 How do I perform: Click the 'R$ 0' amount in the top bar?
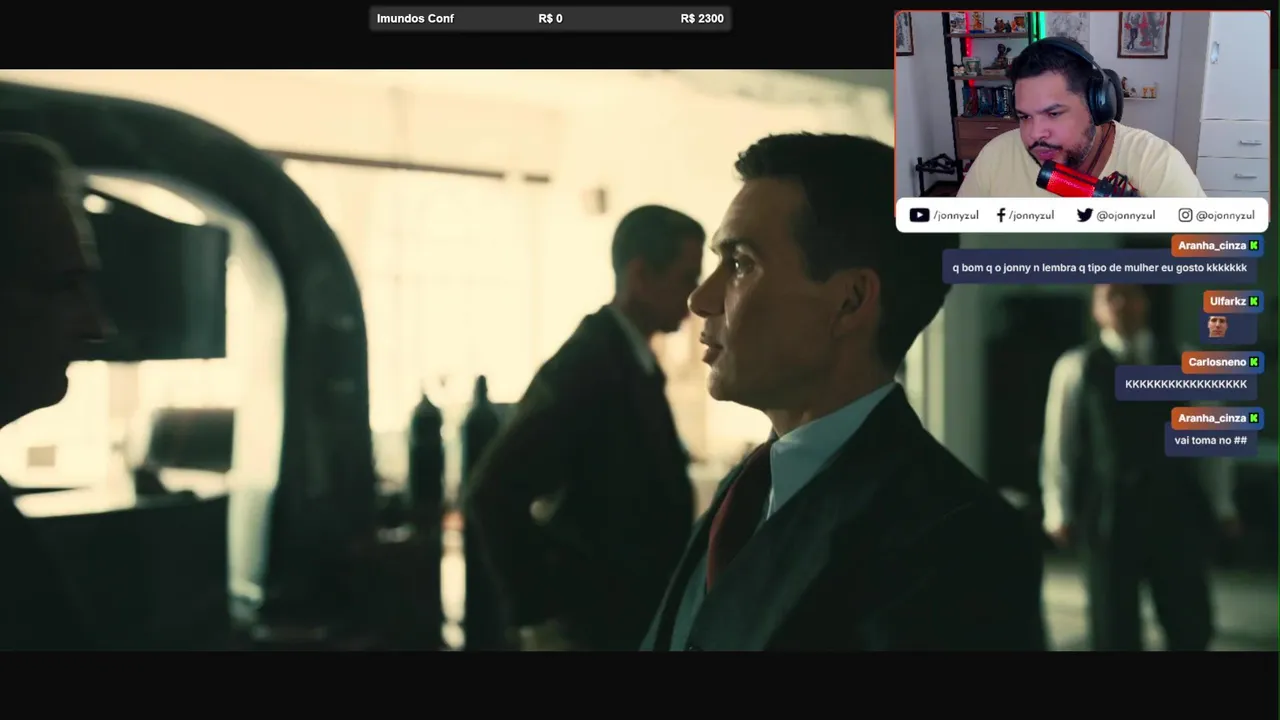(x=550, y=19)
